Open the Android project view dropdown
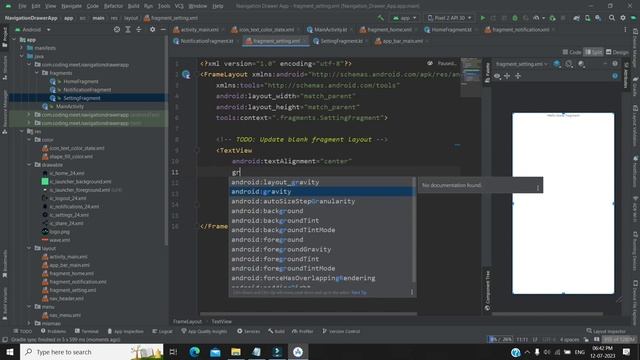Screen dimensions: 640x360 point(33,30)
